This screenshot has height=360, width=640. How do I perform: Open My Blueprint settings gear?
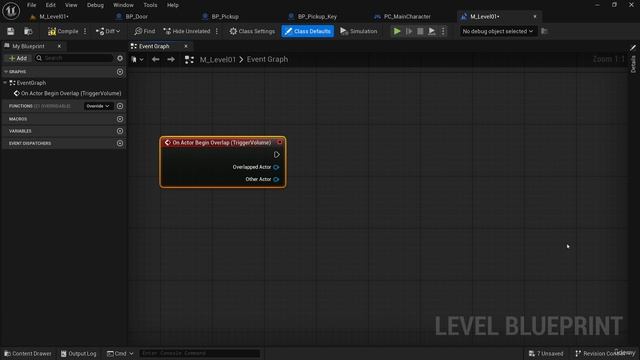(120, 58)
